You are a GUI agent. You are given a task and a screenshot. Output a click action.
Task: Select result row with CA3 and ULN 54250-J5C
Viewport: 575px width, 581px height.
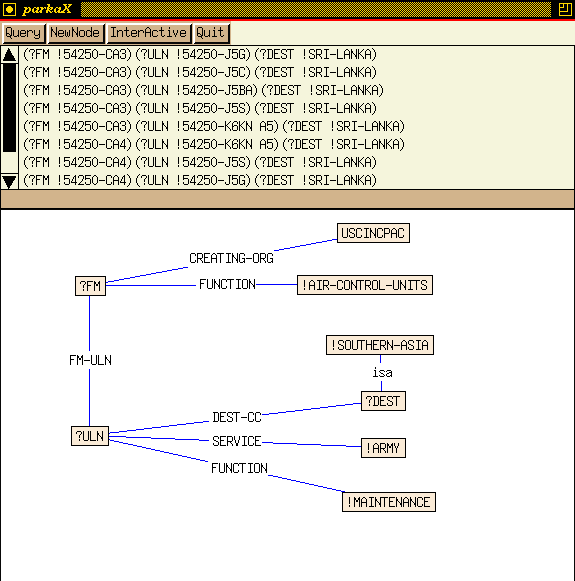(x=200, y=72)
